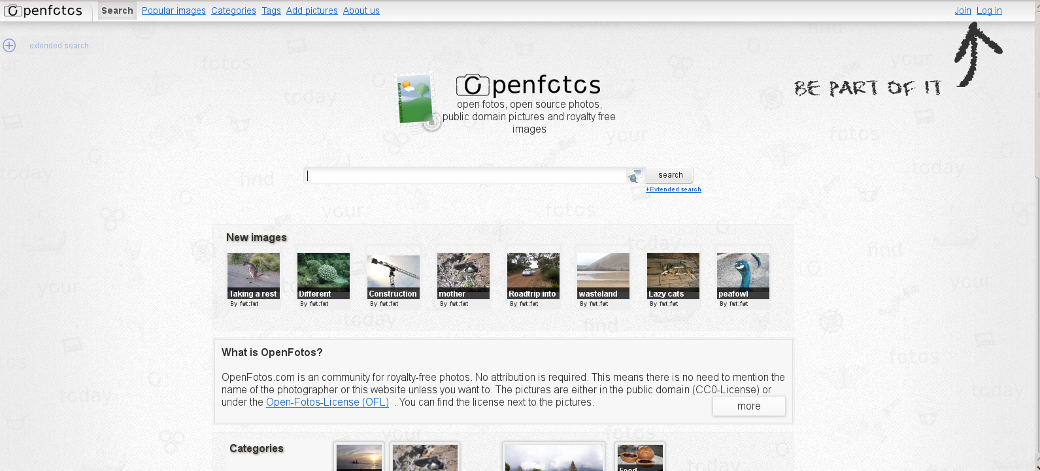Click the postage stamp icon beside the title

417,101
